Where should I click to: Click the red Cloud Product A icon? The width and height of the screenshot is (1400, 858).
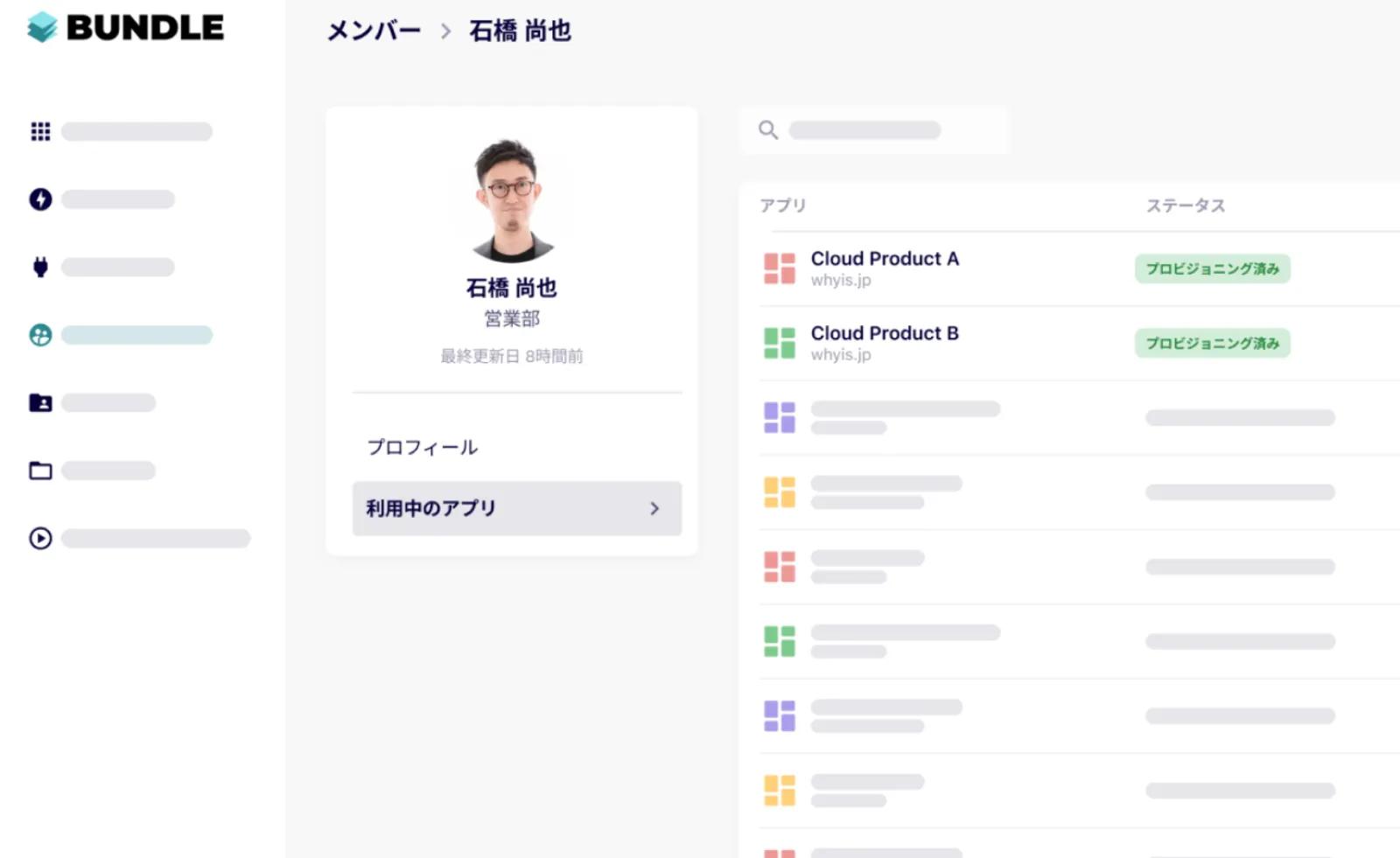coord(780,269)
